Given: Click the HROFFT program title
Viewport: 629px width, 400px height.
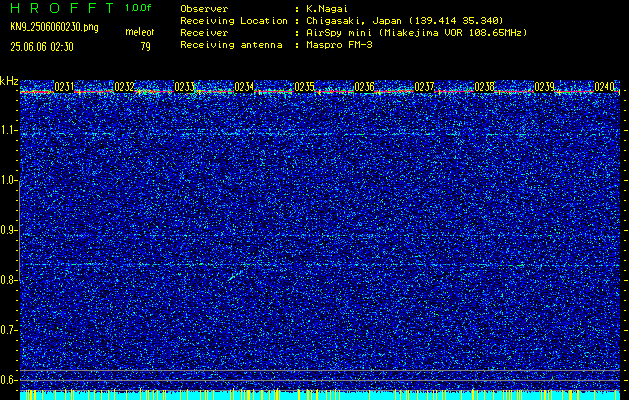Looking at the screenshot, I should tap(62, 8).
